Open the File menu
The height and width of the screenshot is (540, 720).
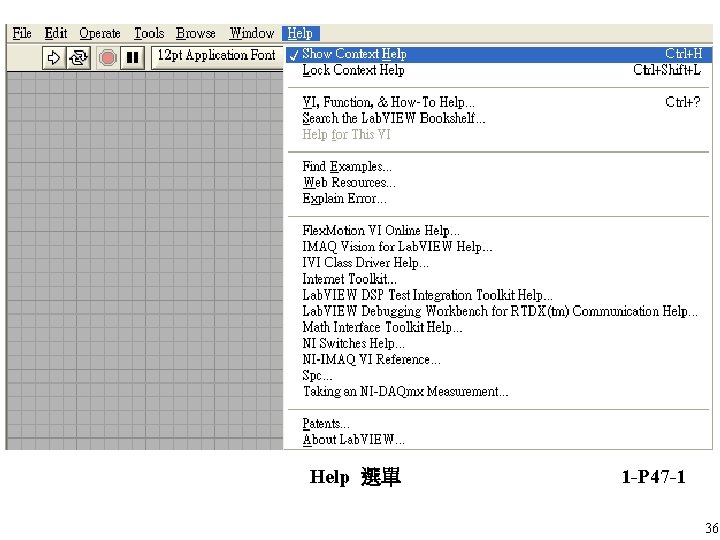[22, 34]
